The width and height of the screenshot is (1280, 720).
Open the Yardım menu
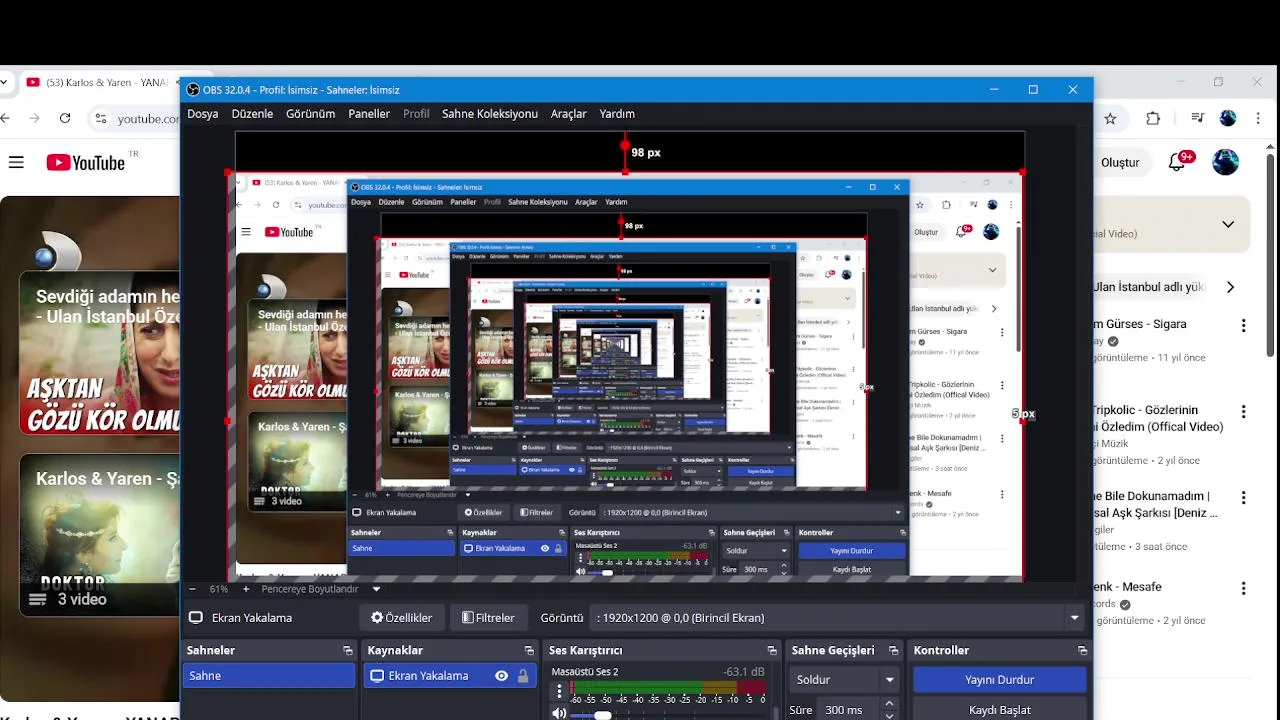[x=617, y=114]
